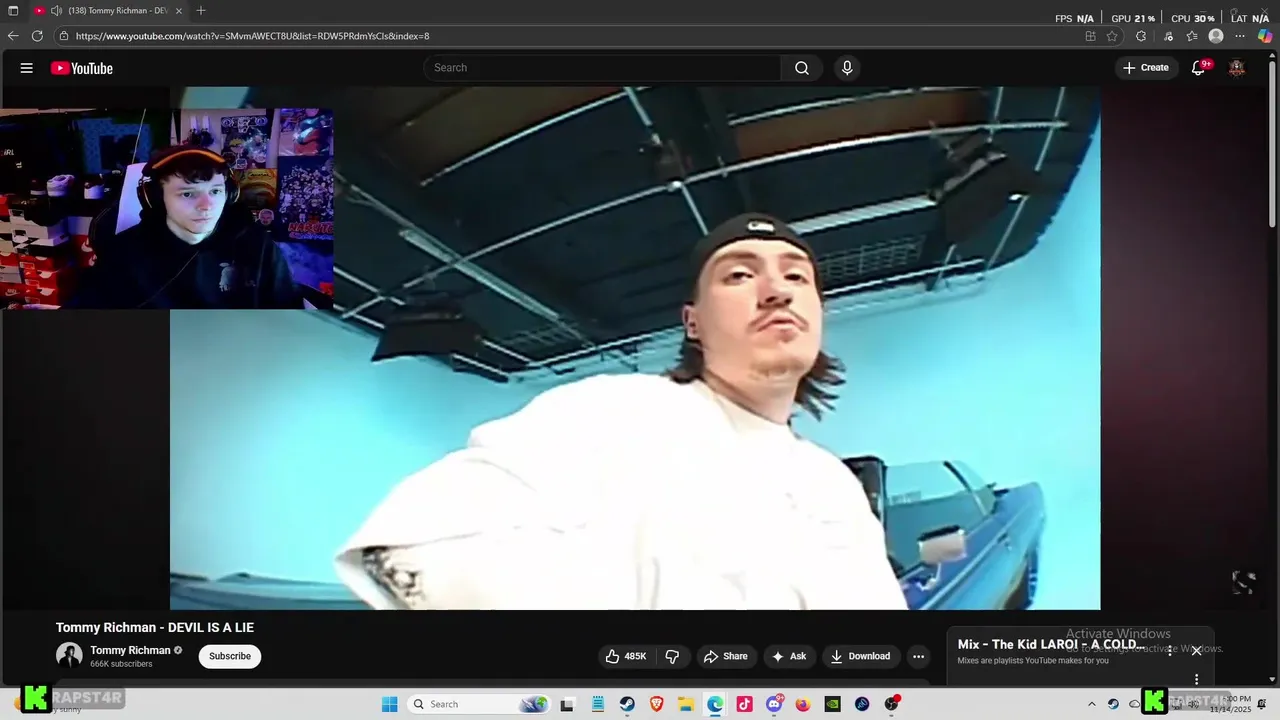1280x720 pixels.
Task: Open browser apps/split screen icon in address bar
Action: click(x=1090, y=36)
